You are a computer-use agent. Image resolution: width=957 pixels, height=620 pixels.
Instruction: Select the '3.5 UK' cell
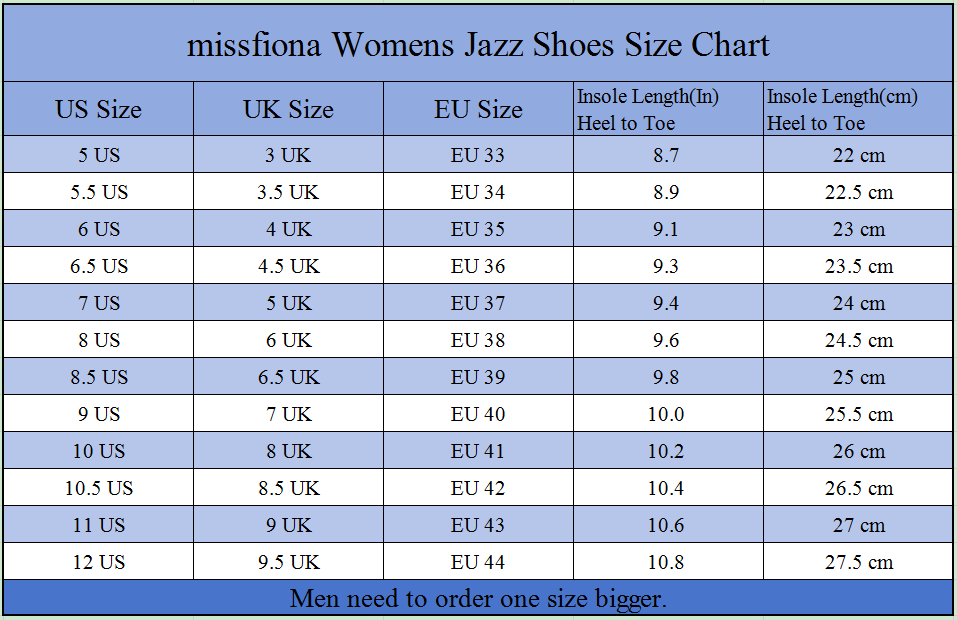[x=288, y=192]
